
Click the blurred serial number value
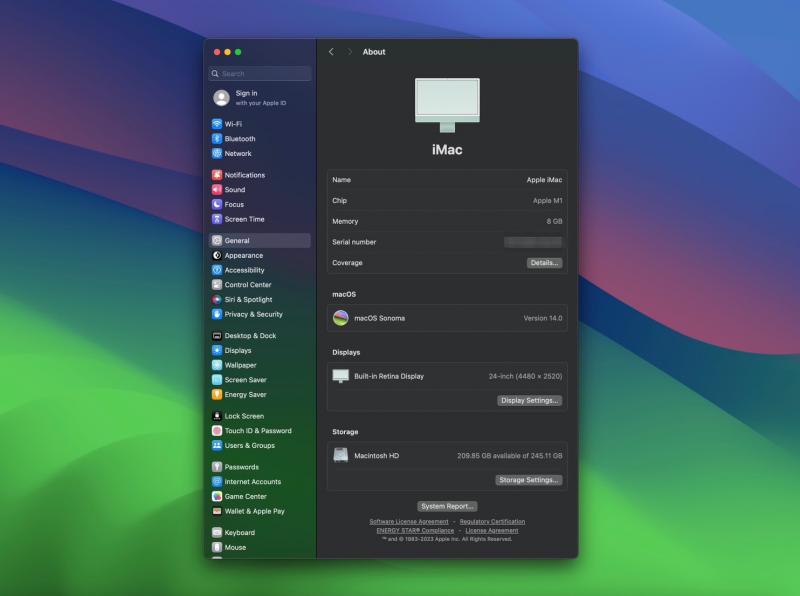[533, 242]
